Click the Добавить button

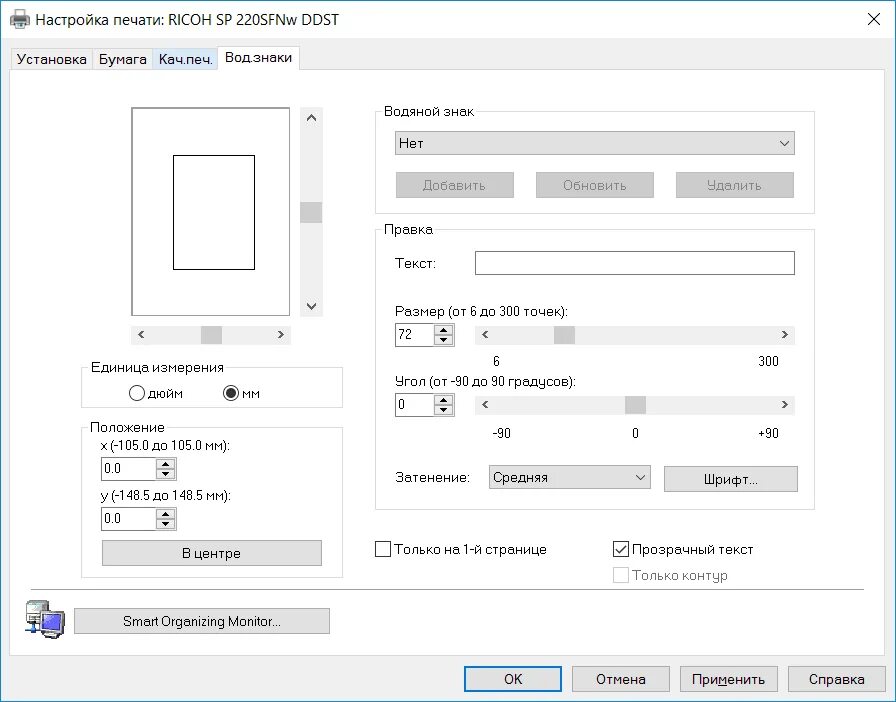click(455, 185)
